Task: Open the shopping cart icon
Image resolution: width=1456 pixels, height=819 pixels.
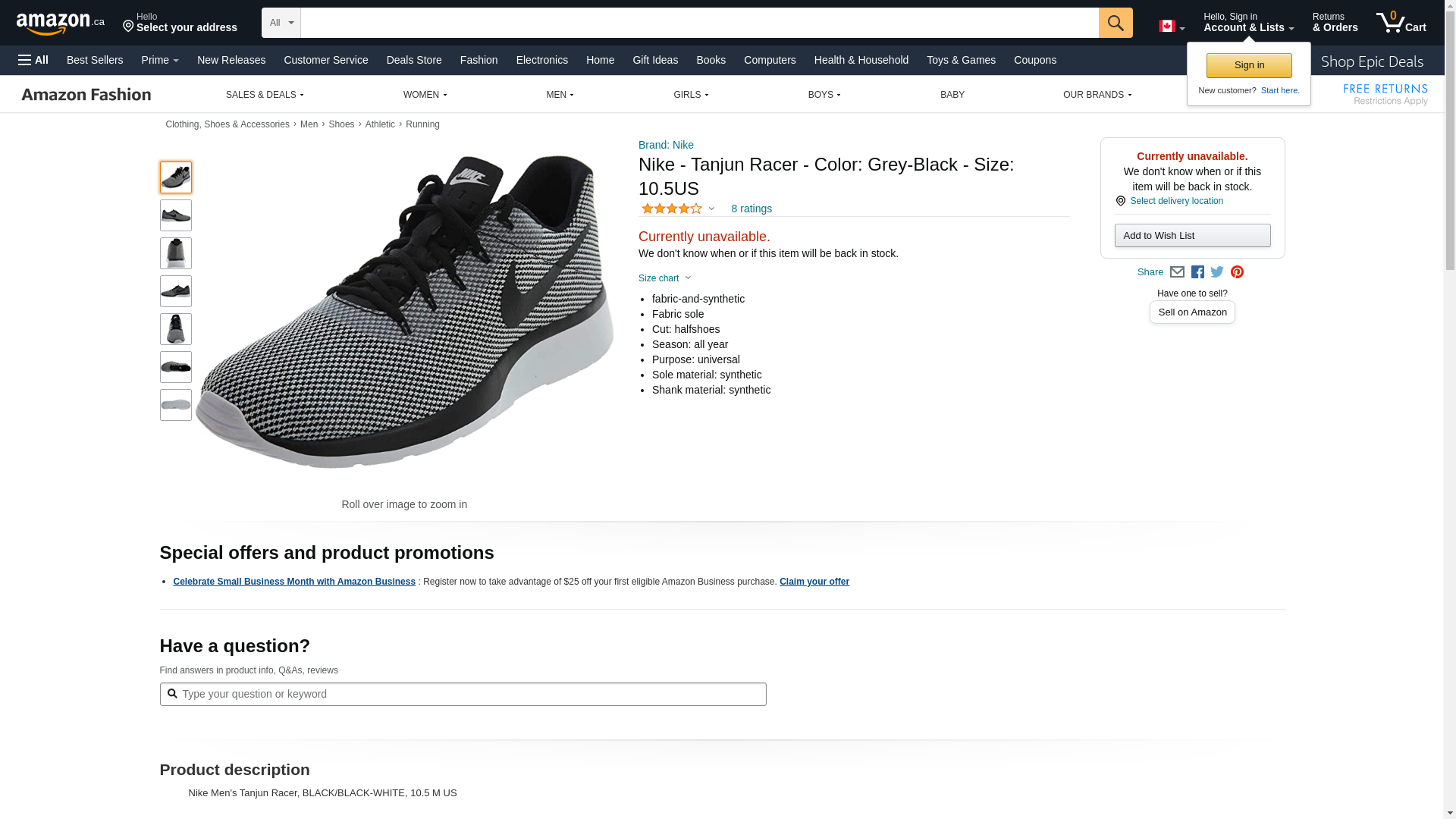Action: coord(1401,23)
